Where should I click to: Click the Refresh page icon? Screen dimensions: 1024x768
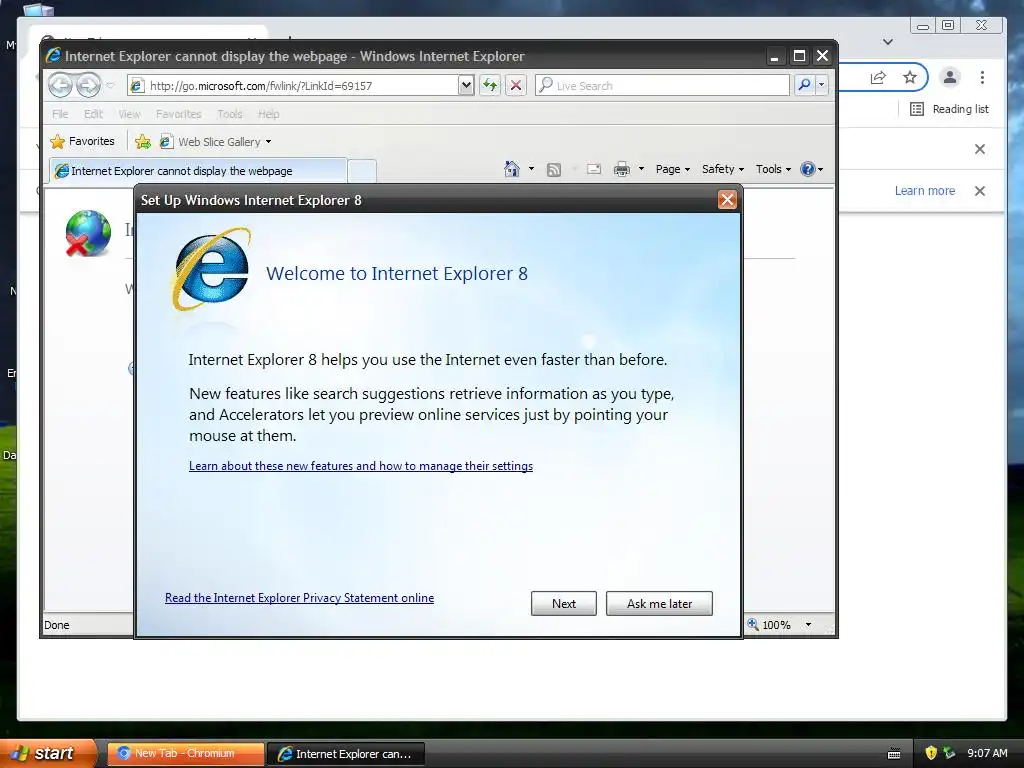[490, 86]
